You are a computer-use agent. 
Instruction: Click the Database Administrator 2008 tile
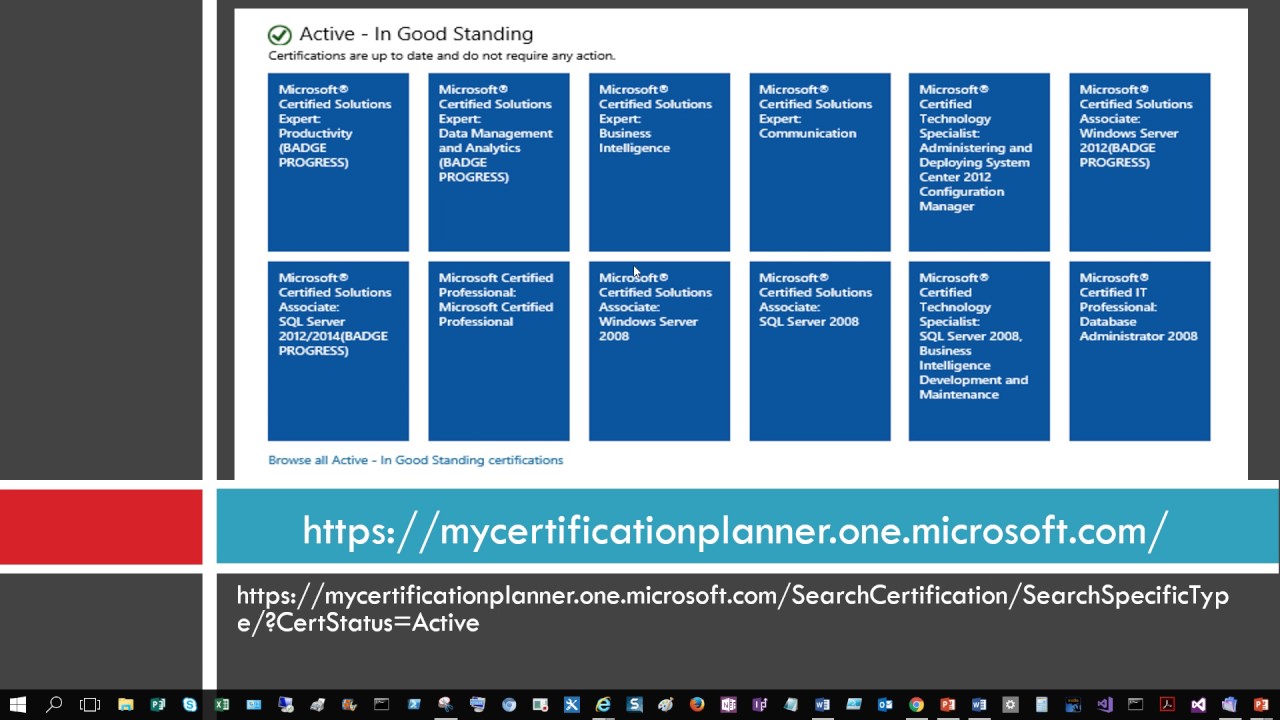(x=1140, y=351)
